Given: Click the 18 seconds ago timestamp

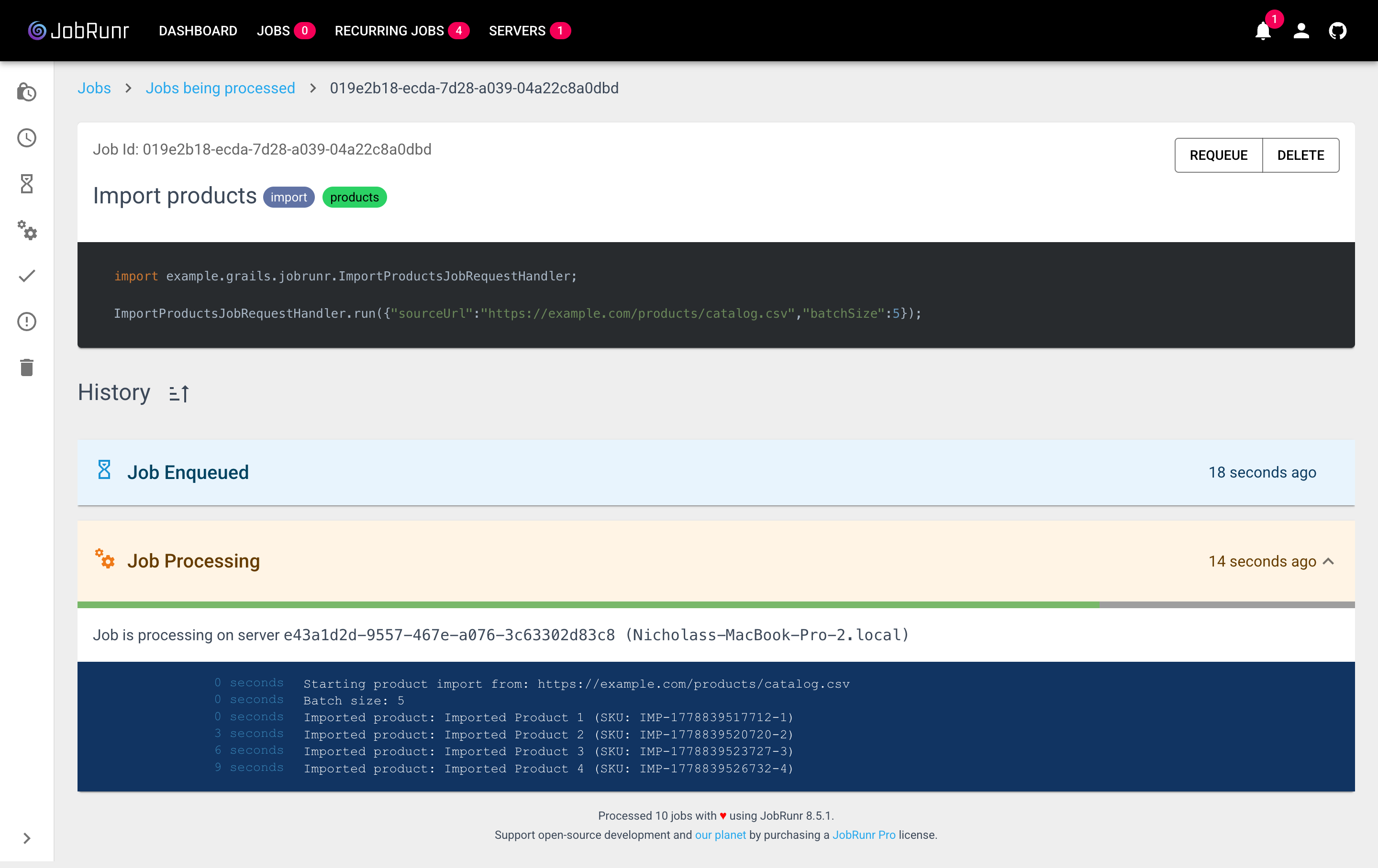Looking at the screenshot, I should tap(1262, 473).
